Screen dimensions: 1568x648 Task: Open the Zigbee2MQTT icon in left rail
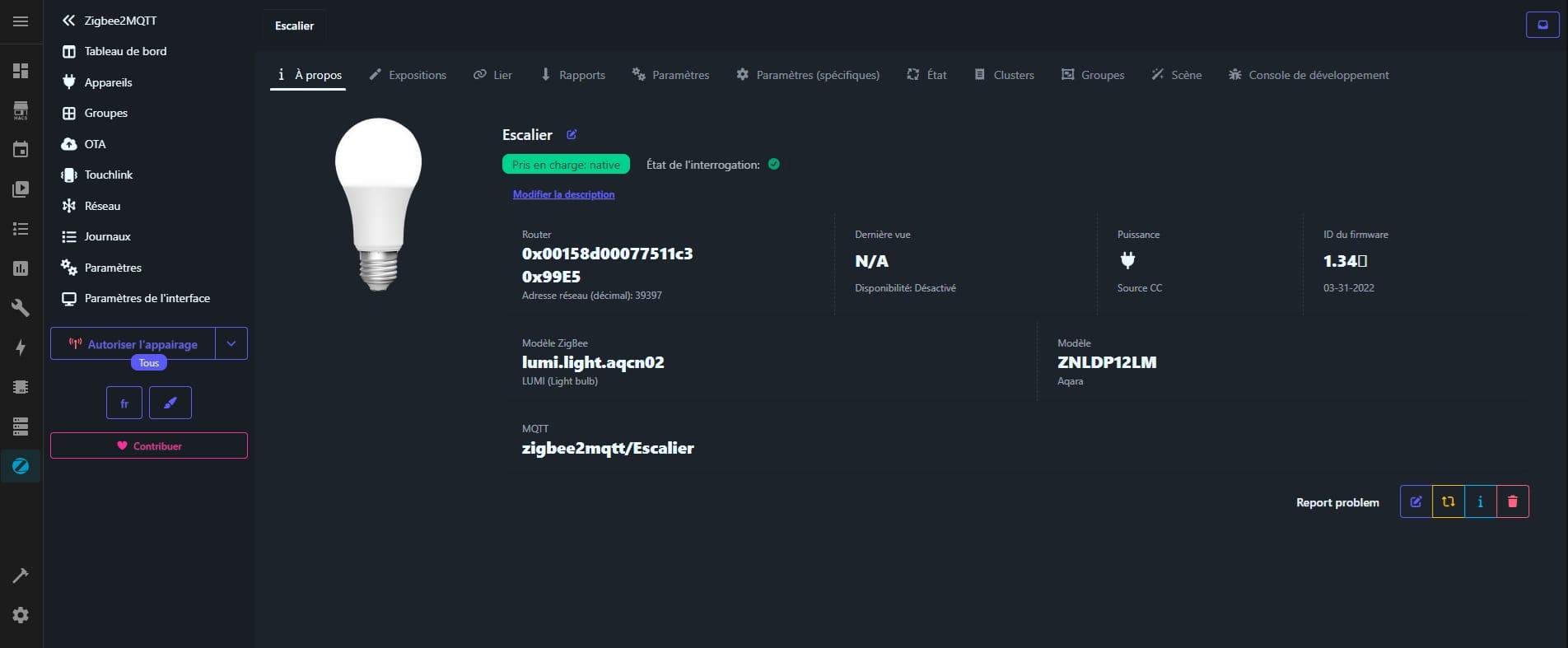[21, 466]
